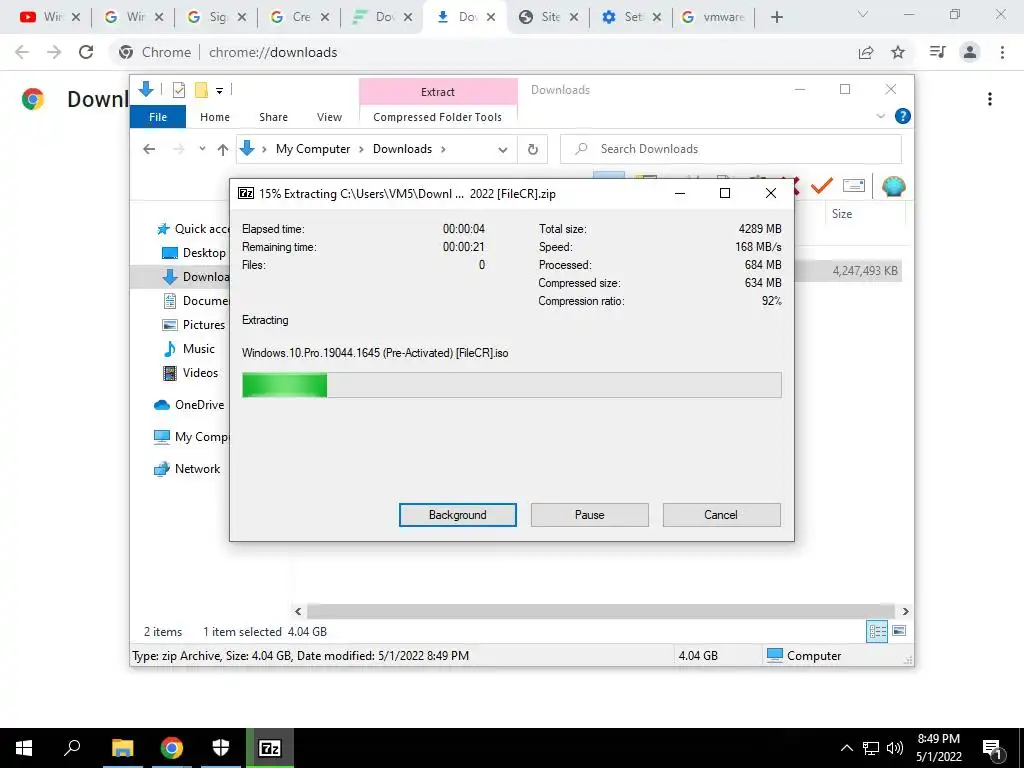This screenshot has height=768, width=1024.
Task: Open the Windows Start menu
Action: (x=24, y=748)
